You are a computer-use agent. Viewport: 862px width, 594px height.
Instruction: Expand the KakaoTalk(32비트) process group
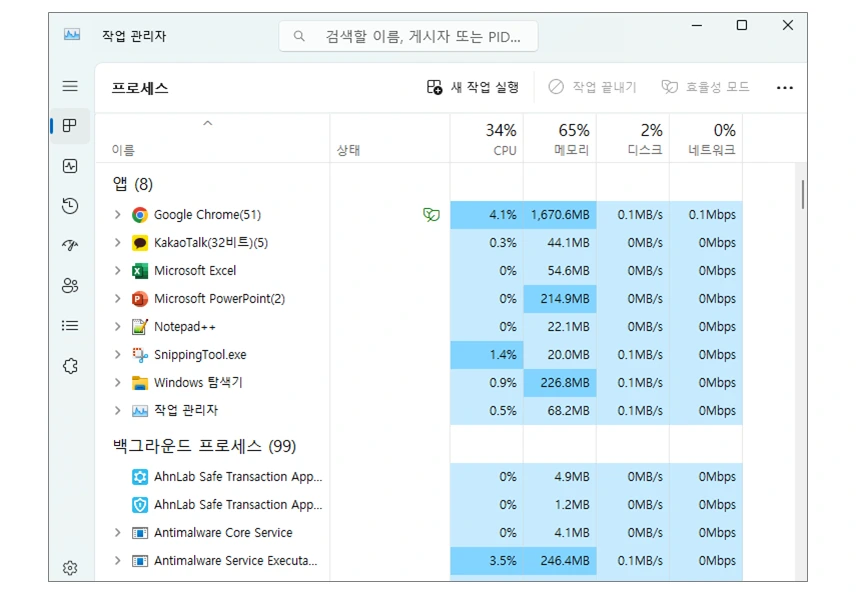pos(118,242)
